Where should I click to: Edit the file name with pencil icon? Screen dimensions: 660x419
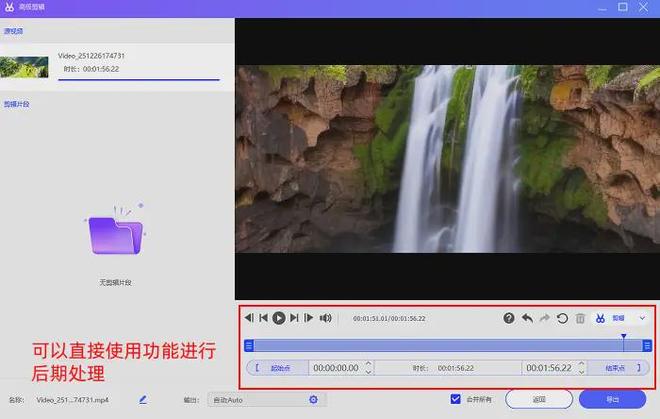pyautogui.click(x=143, y=399)
